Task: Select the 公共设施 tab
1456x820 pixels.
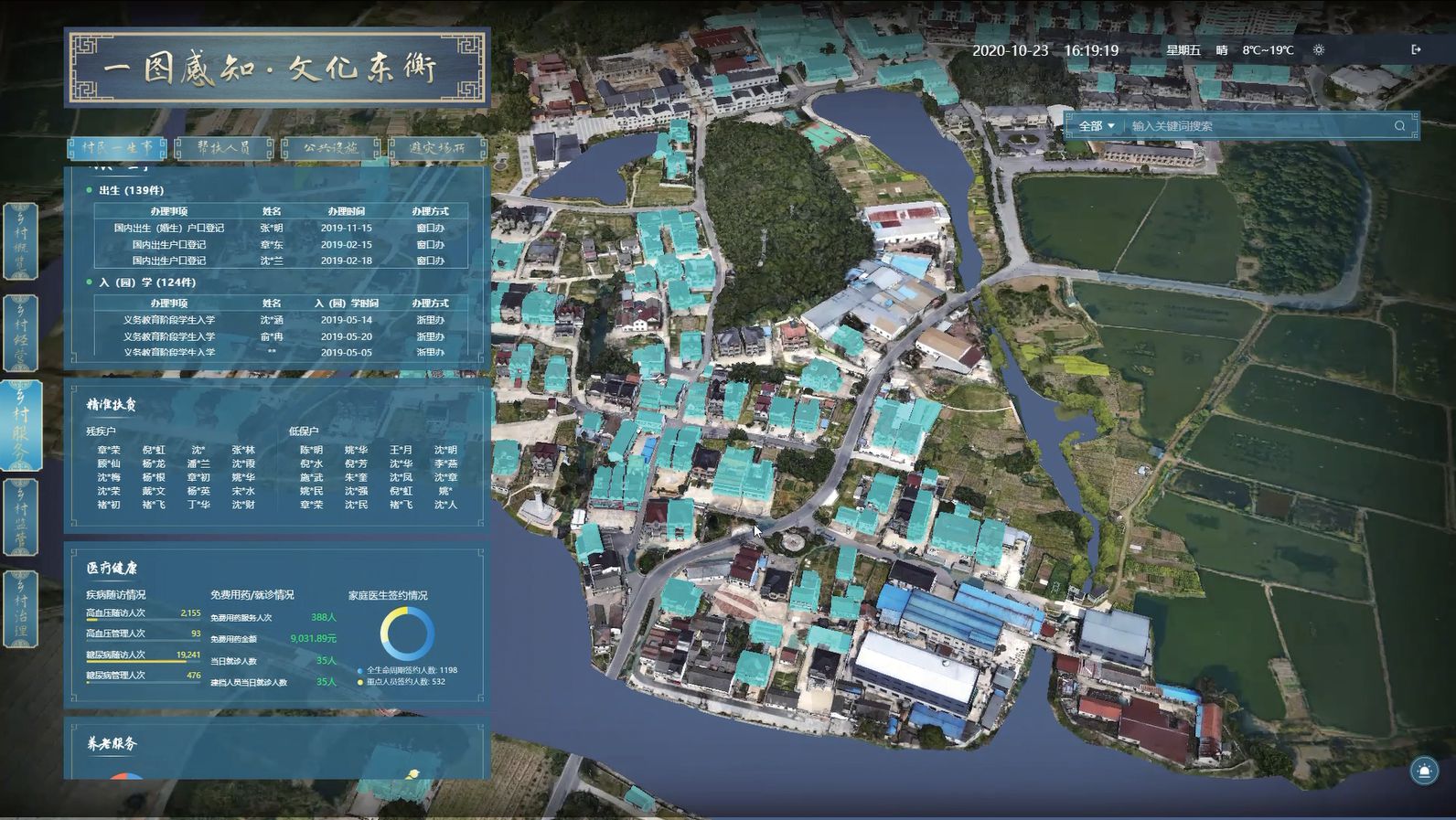Action: [x=330, y=147]
